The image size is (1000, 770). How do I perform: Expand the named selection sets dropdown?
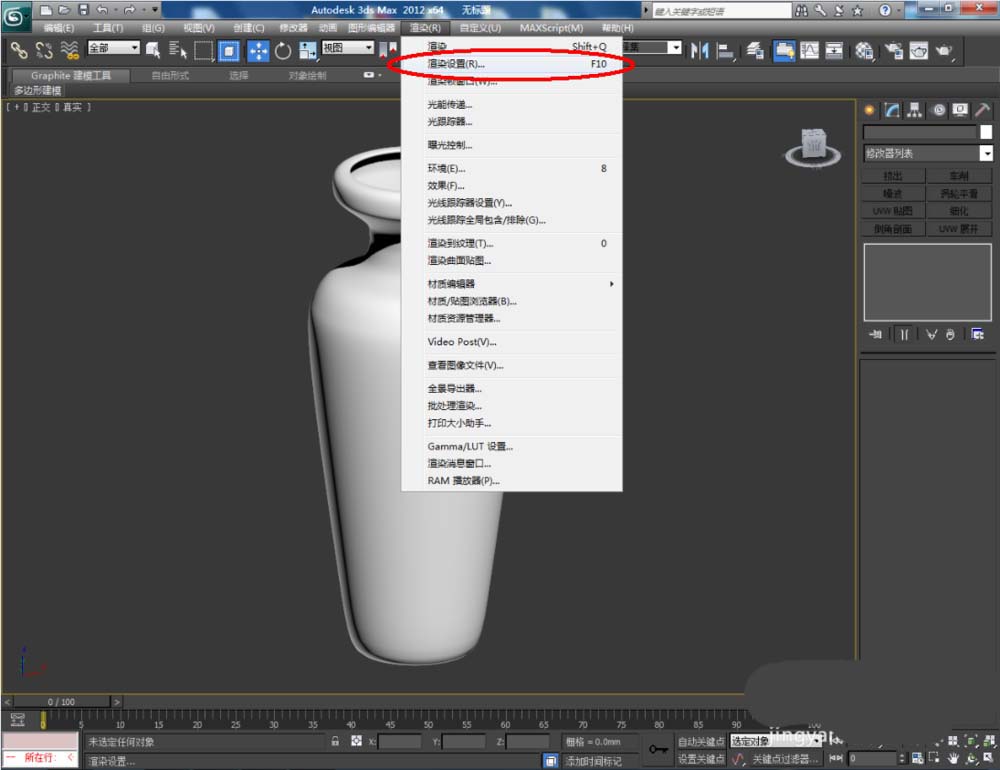tap(675, 48)
